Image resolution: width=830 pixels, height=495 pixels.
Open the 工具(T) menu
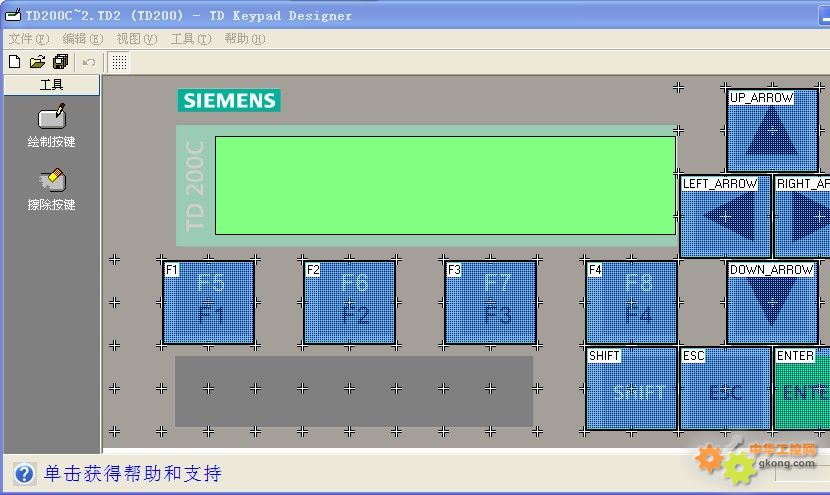[191, 39]
